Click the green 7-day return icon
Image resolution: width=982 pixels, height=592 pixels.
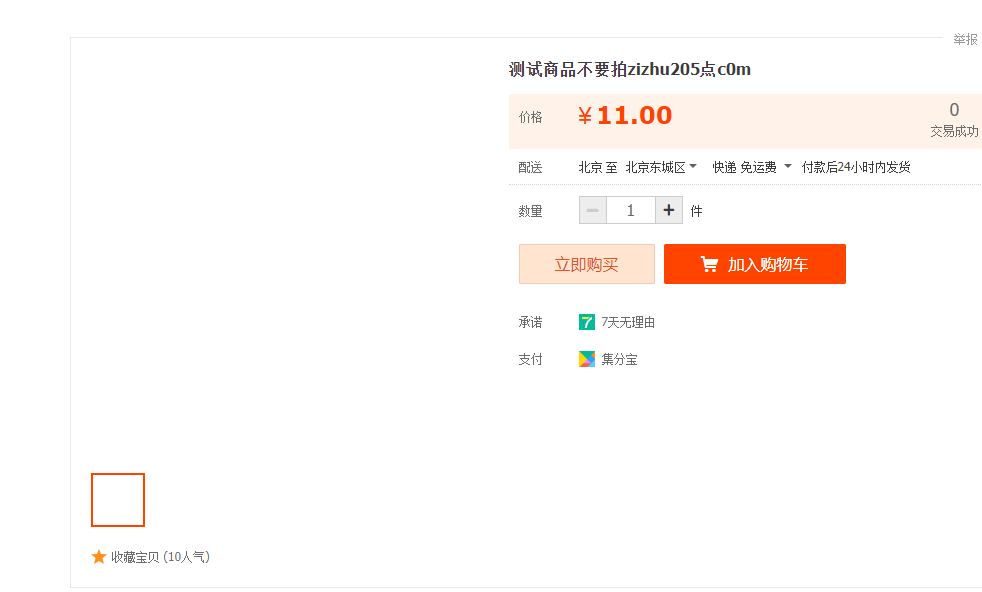(587, 322)
